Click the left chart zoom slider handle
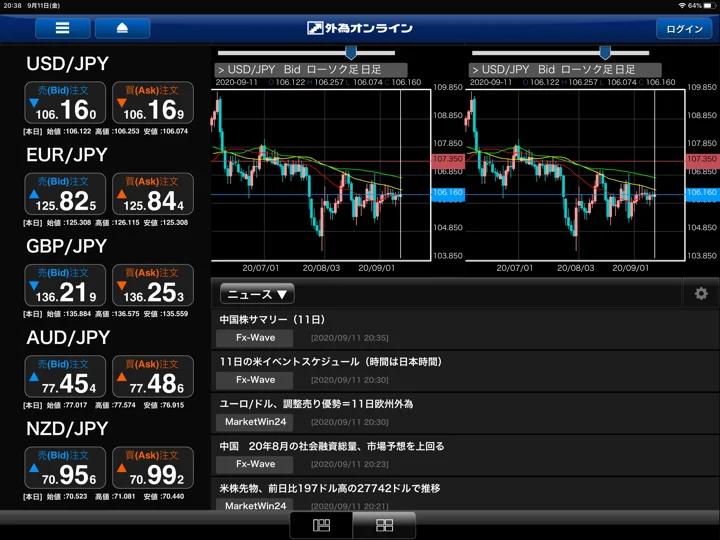This screenshot has width=720, height=540. pyautogui.click(x=351, y=52)
